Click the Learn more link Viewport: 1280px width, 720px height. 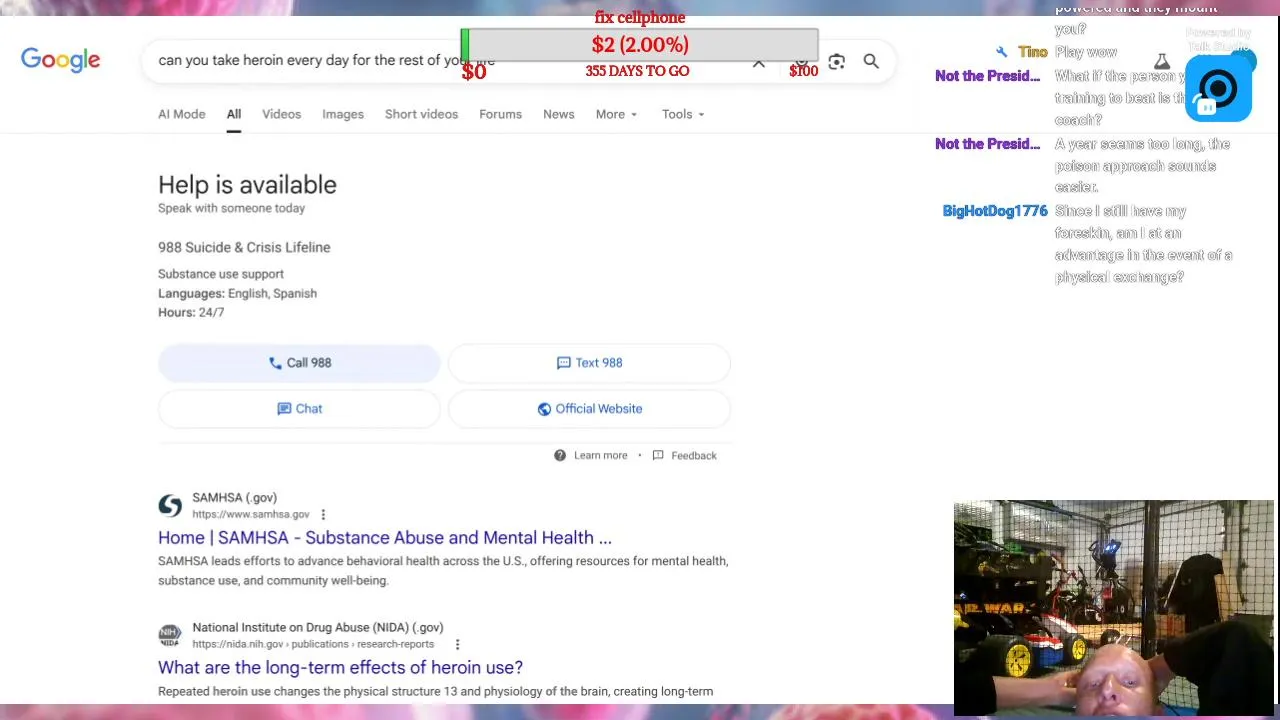[600, 455]
